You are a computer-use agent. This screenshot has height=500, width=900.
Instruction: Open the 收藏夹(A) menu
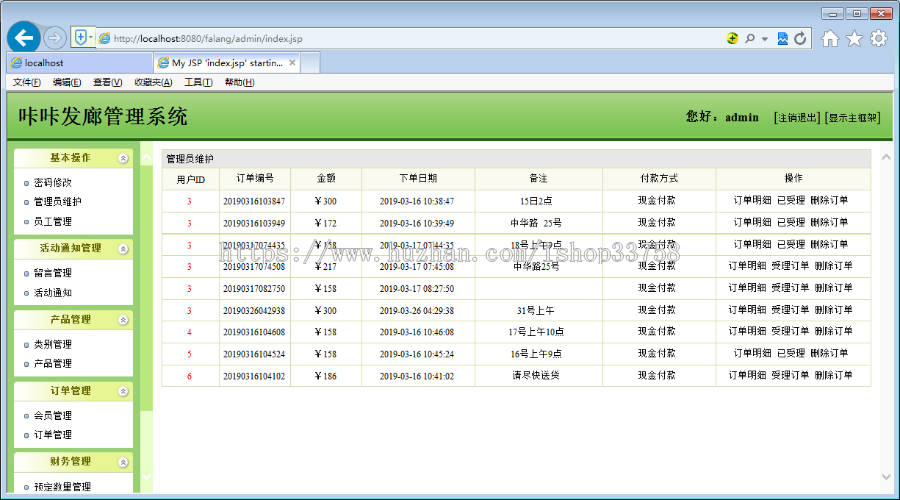click(153, 82)
